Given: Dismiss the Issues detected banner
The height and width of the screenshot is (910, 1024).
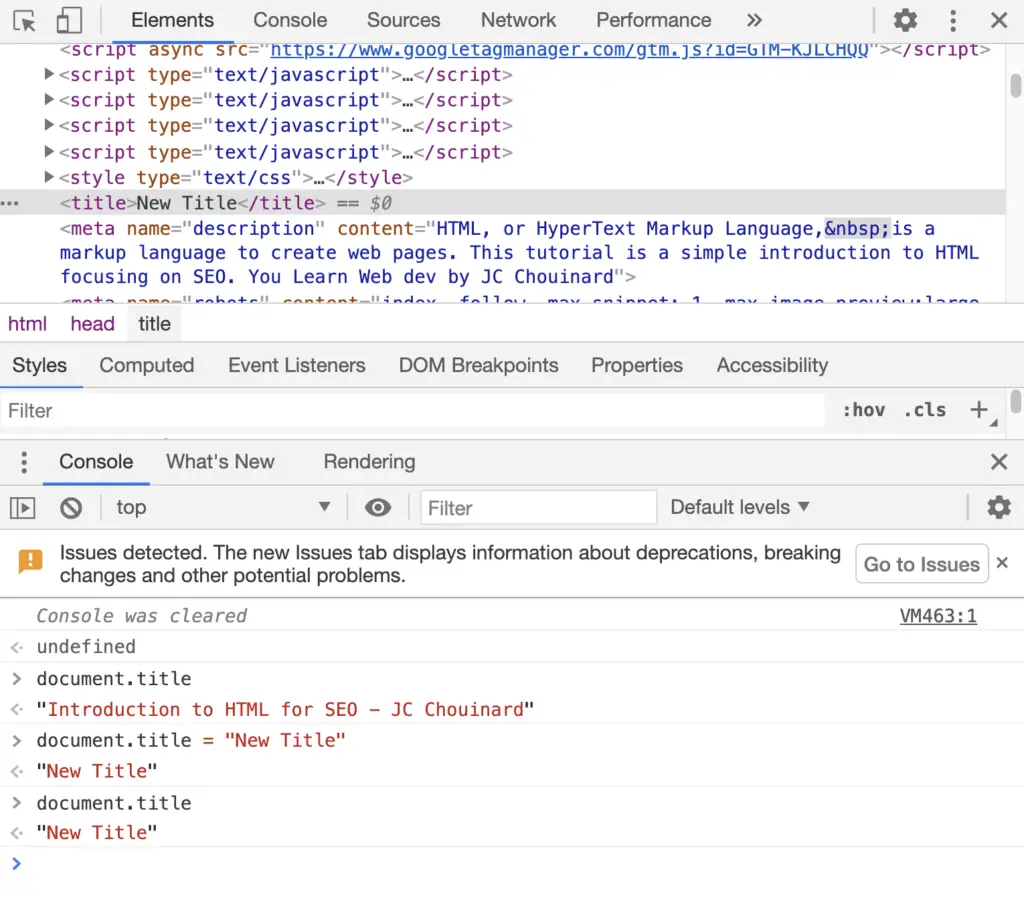Looking at the screenshot, I should pos(1002,562).
